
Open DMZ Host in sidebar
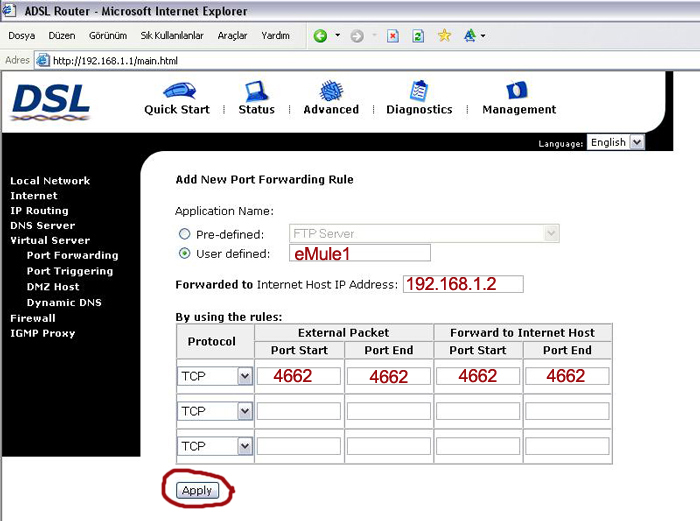[x=53, y=287]
